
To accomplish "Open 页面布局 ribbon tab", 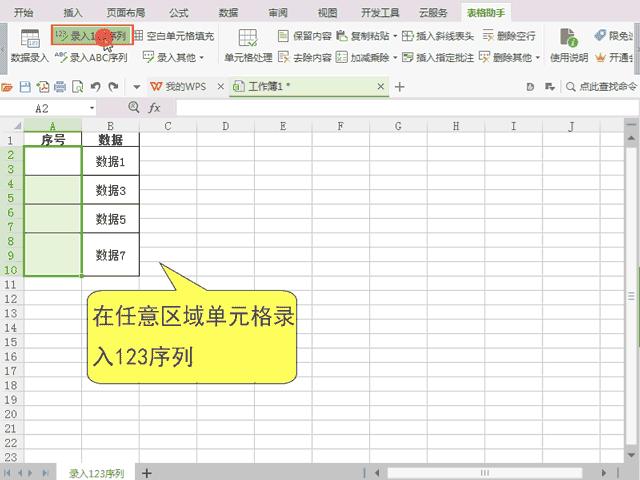I will [x=126, y=13].
